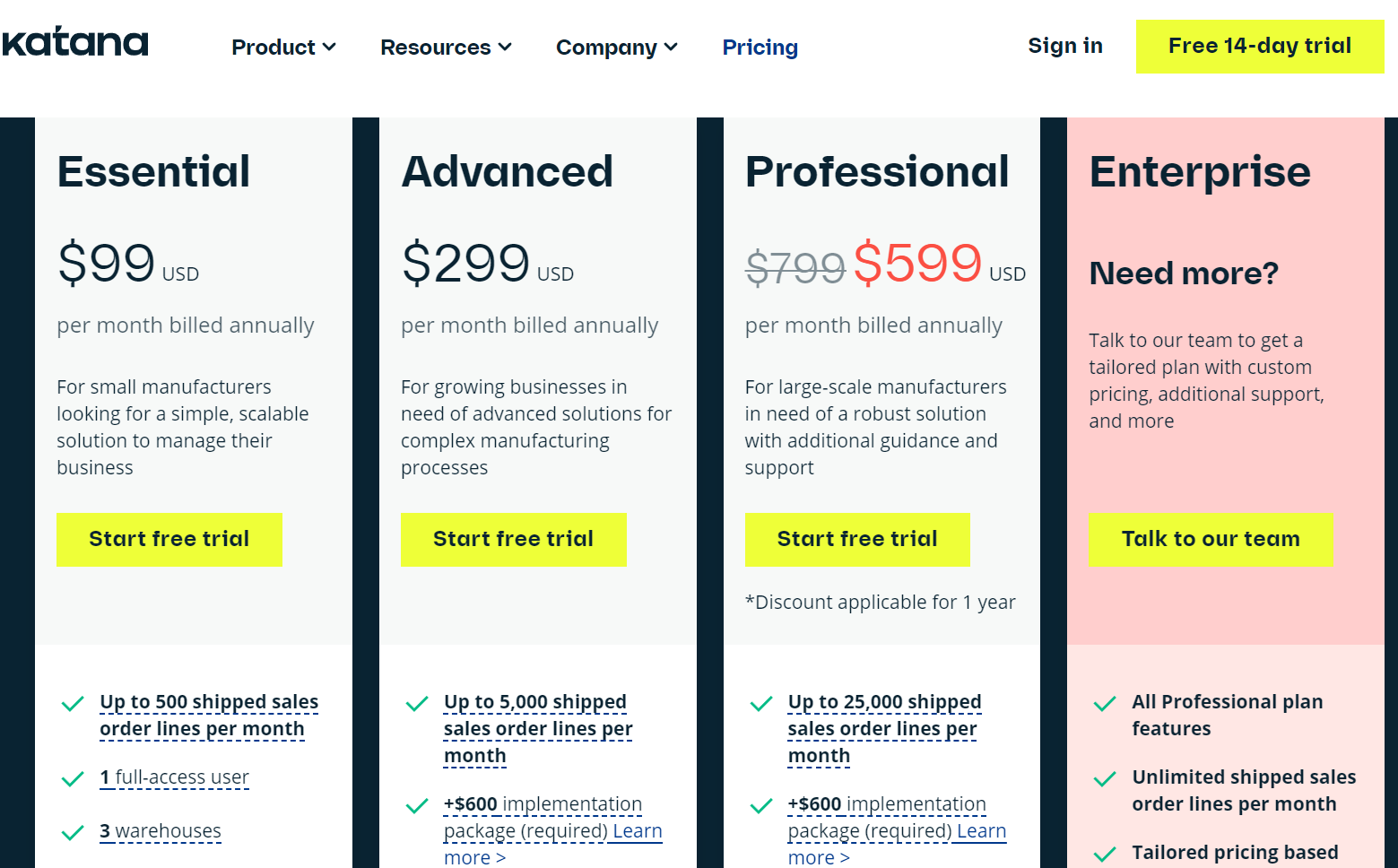Click checkmark by Unlimited shipped sales order lines
The height and width of the screenshot is (868, 1398).
(x=1105, y=779)
